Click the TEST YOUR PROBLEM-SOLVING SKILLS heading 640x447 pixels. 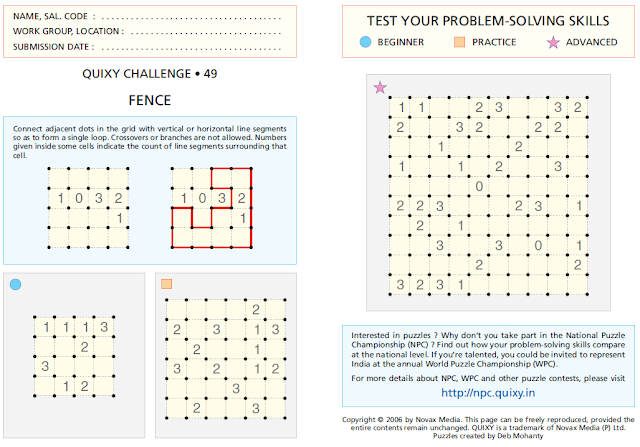(488, 21)
